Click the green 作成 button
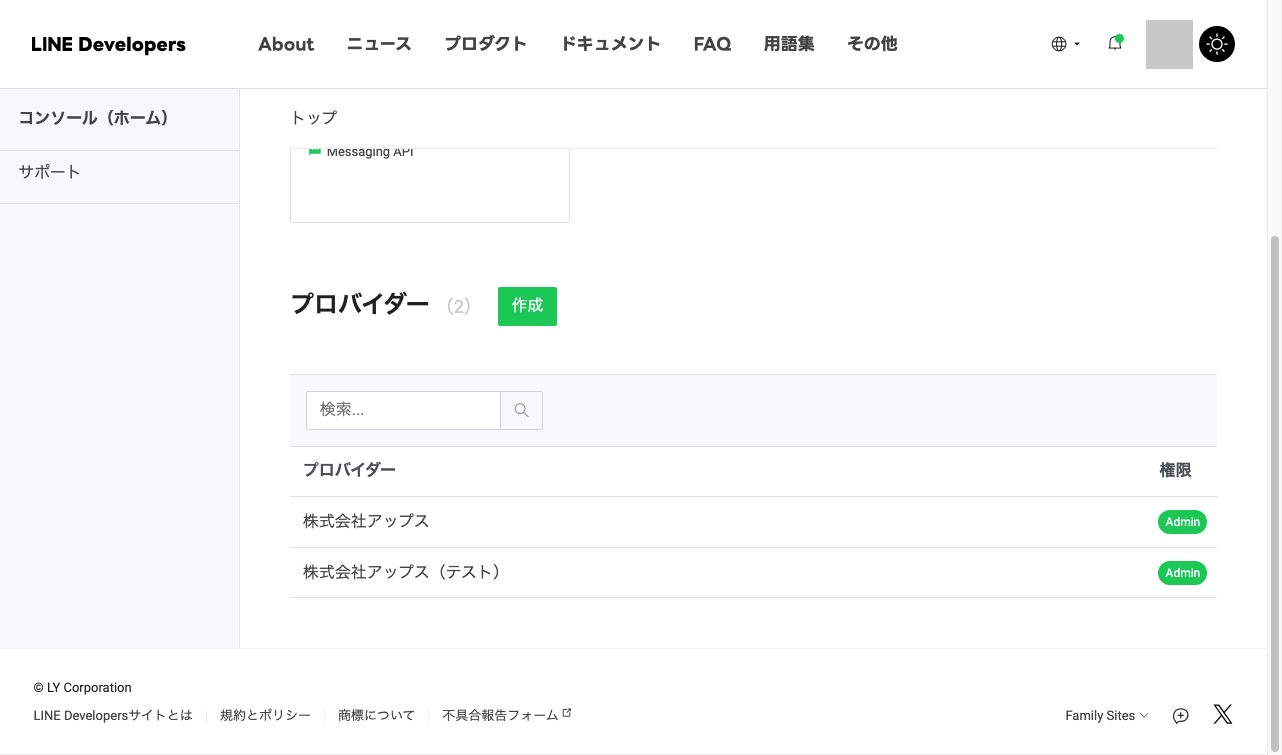Screen dimensions: 1282x755 527,306
